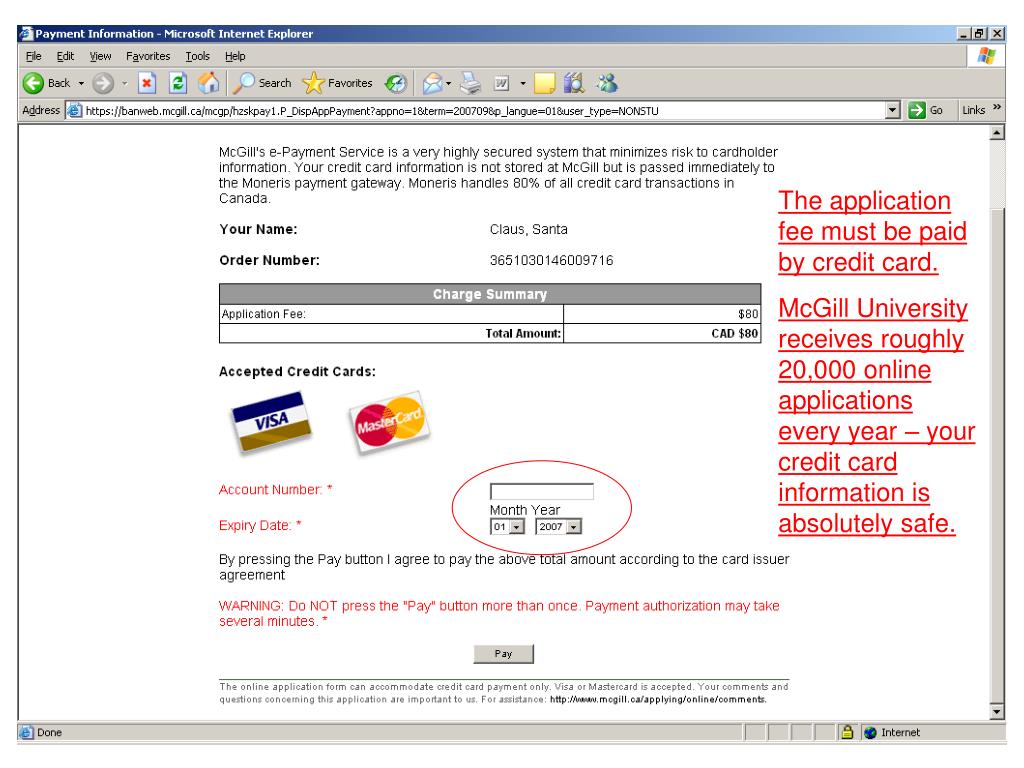This screenshot has height=768, width=1024.
Task: Open the expiry Month dropdown showing 01
Action: coord(507,526)
